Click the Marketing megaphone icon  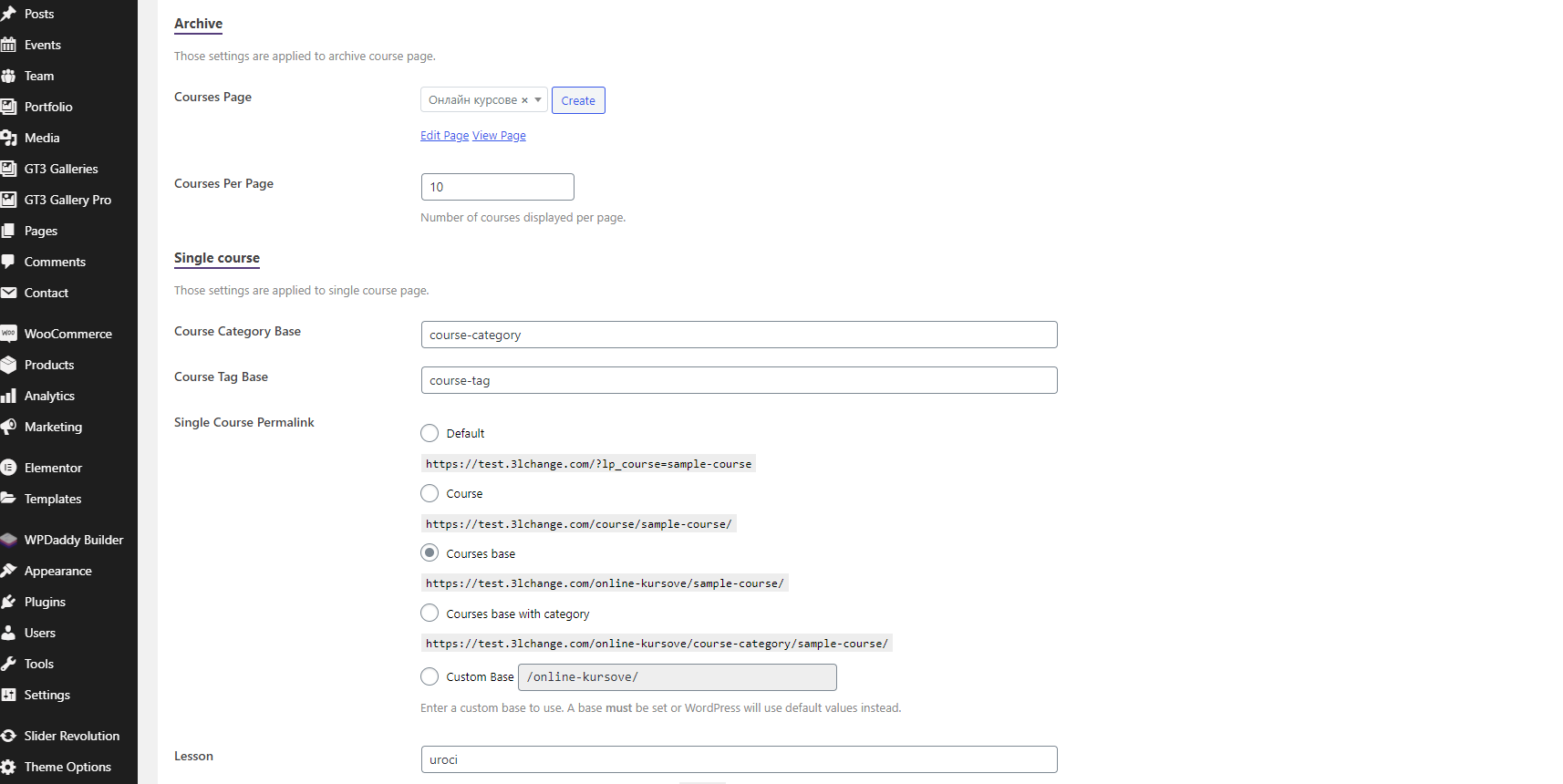[8, 427]
